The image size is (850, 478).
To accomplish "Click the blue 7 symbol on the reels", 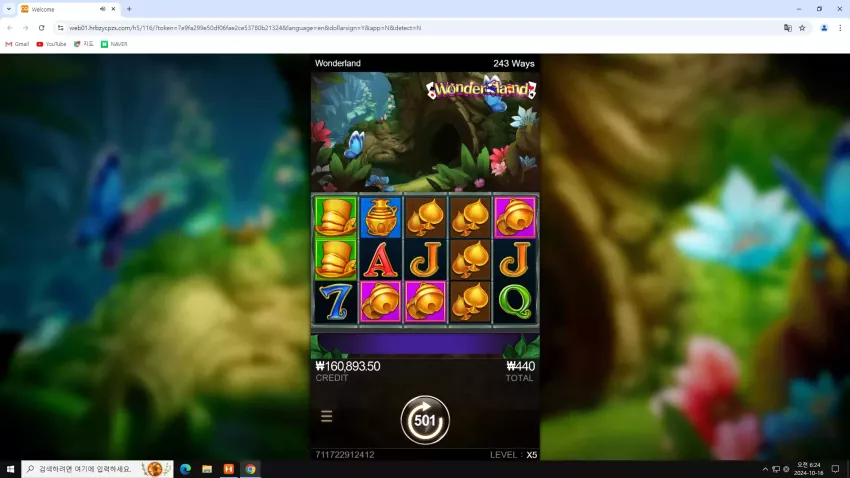I will (x=336, y=302).
